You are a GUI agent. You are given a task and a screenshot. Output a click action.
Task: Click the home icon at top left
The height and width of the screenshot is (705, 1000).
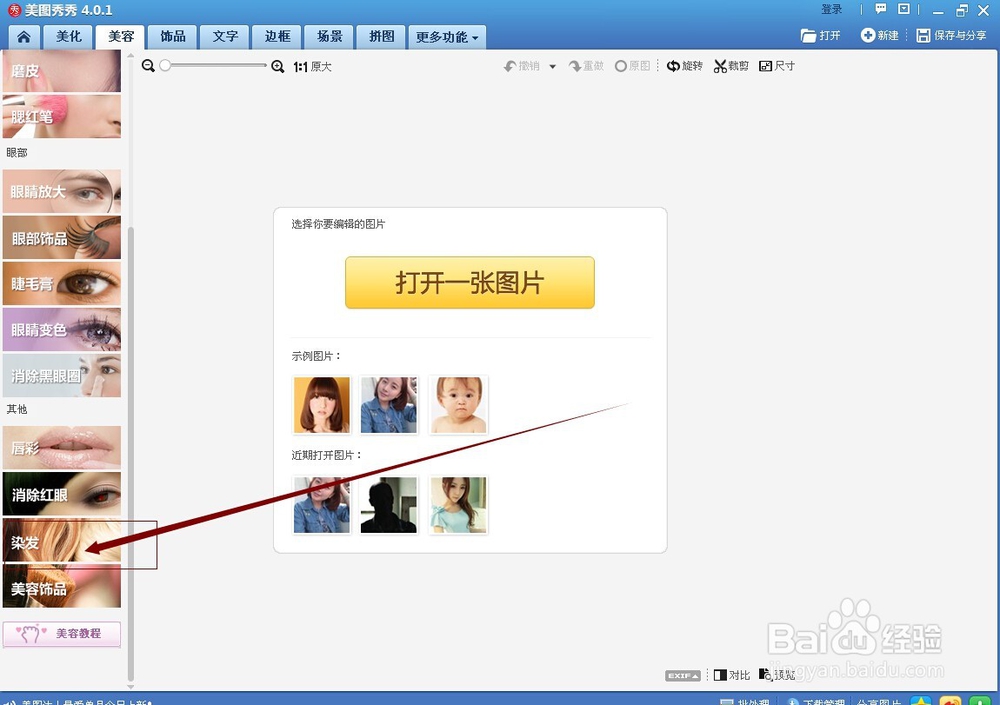23,35
